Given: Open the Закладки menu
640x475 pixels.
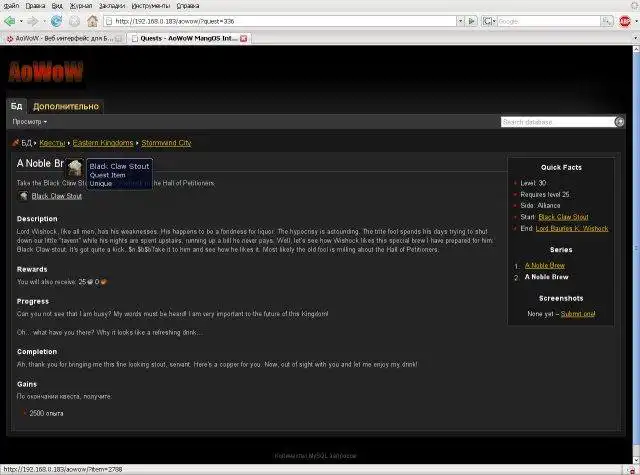Looking at the screenshot, I should point(112,6).
